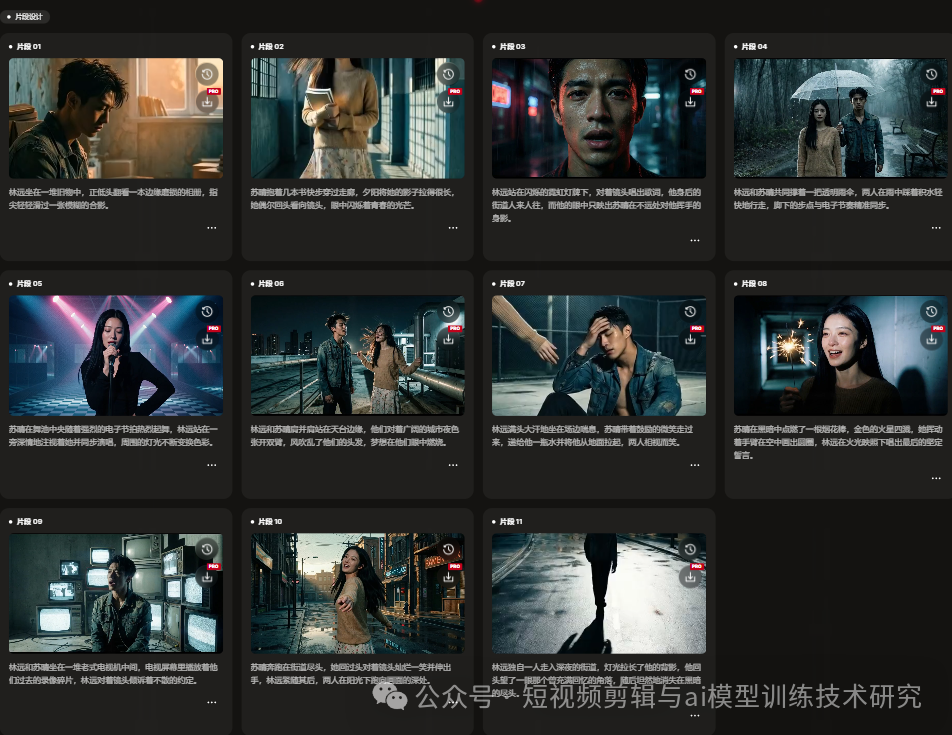The width and height of the screenshot is (952, 735).
Task: Open the more options menu for 片段 09
Action: (211, 702)
